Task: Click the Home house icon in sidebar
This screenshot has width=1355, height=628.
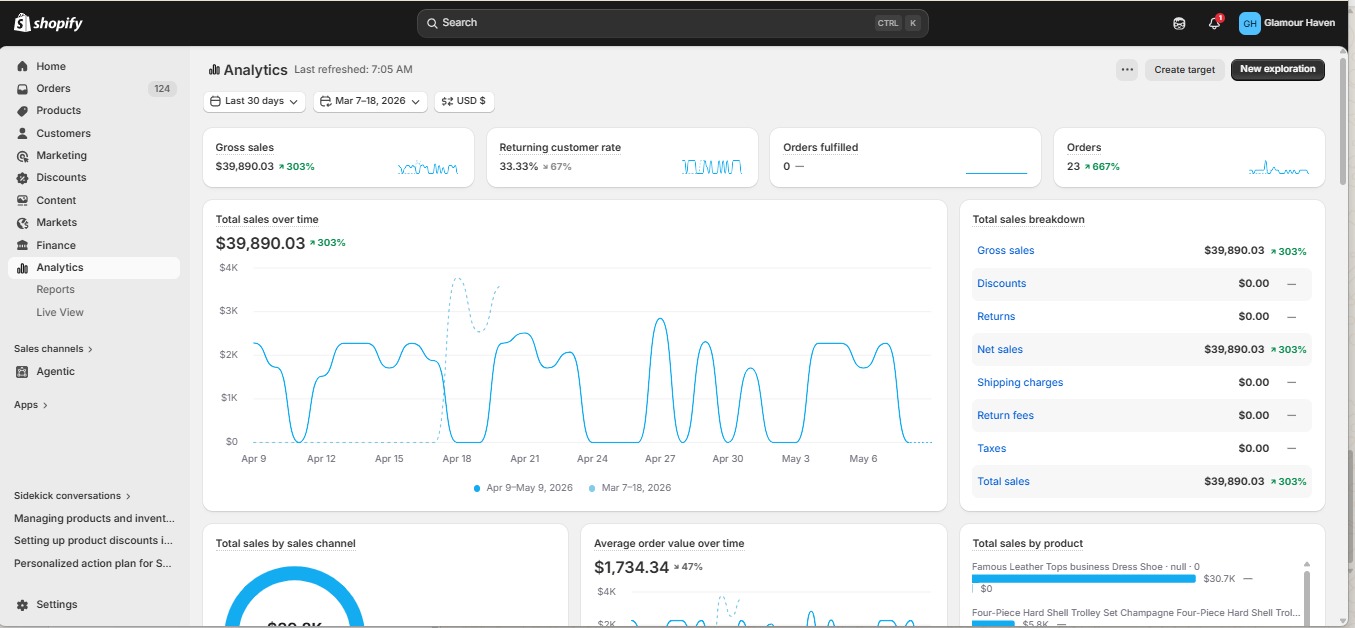Action: click(x=22, y=66)
